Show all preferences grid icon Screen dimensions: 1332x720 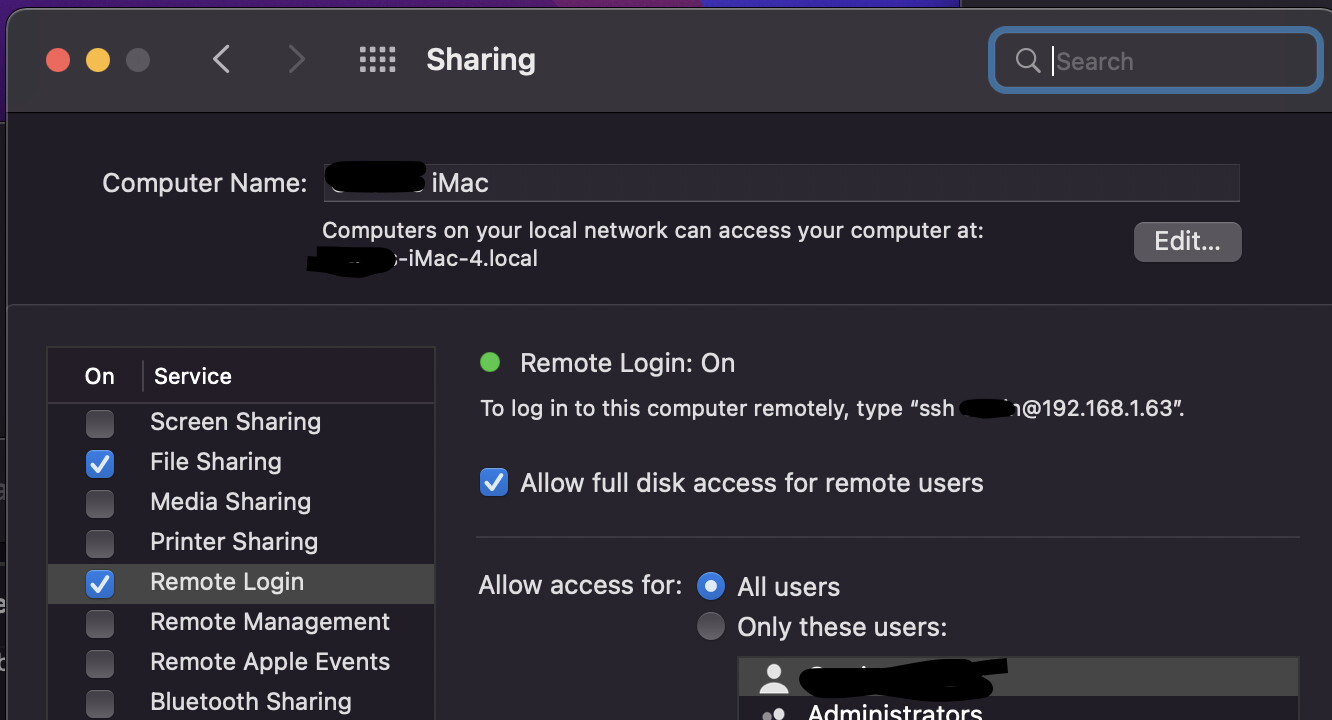pos(377,60)
